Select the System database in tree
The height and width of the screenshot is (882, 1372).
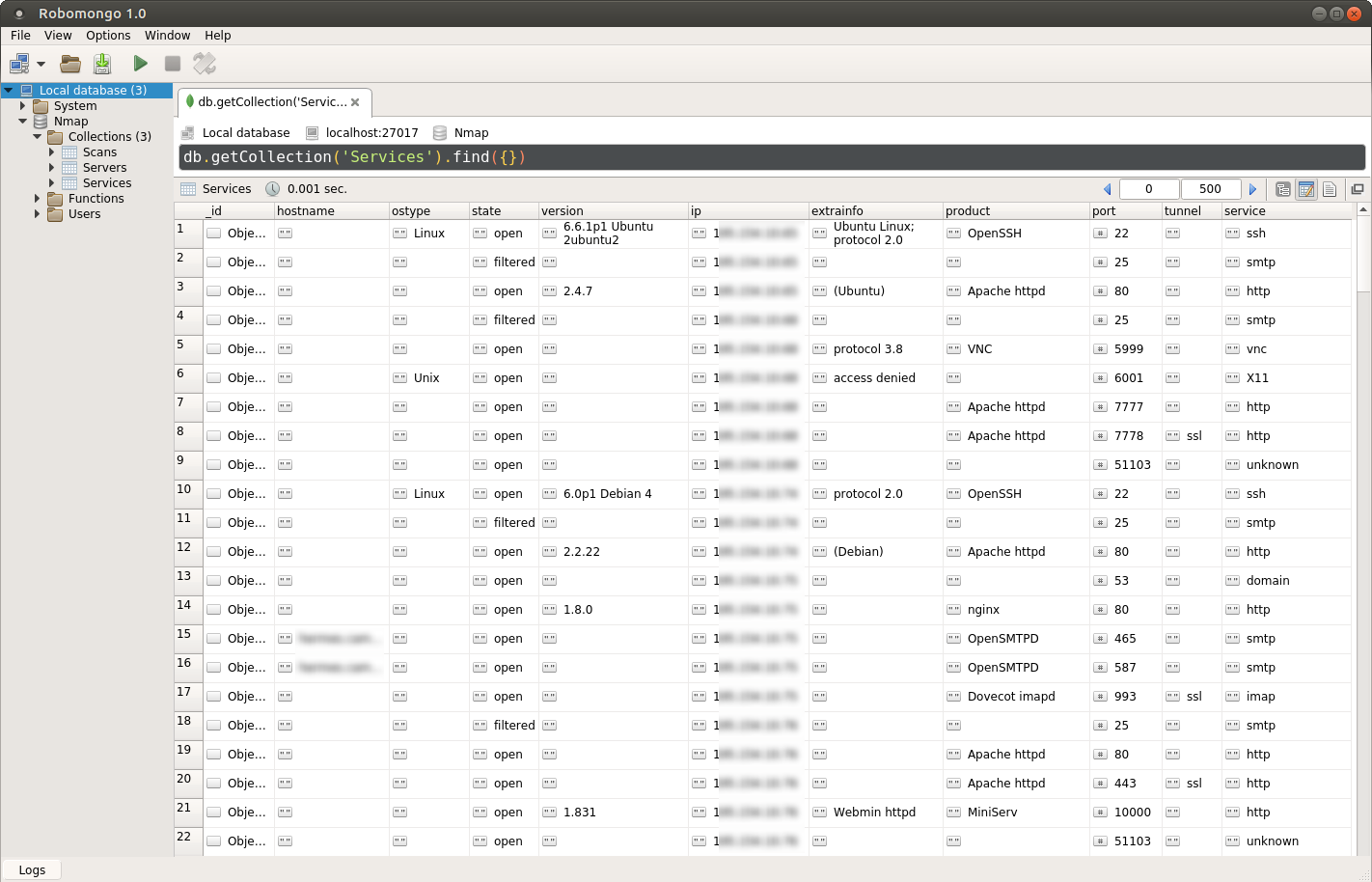pos(75,106)
